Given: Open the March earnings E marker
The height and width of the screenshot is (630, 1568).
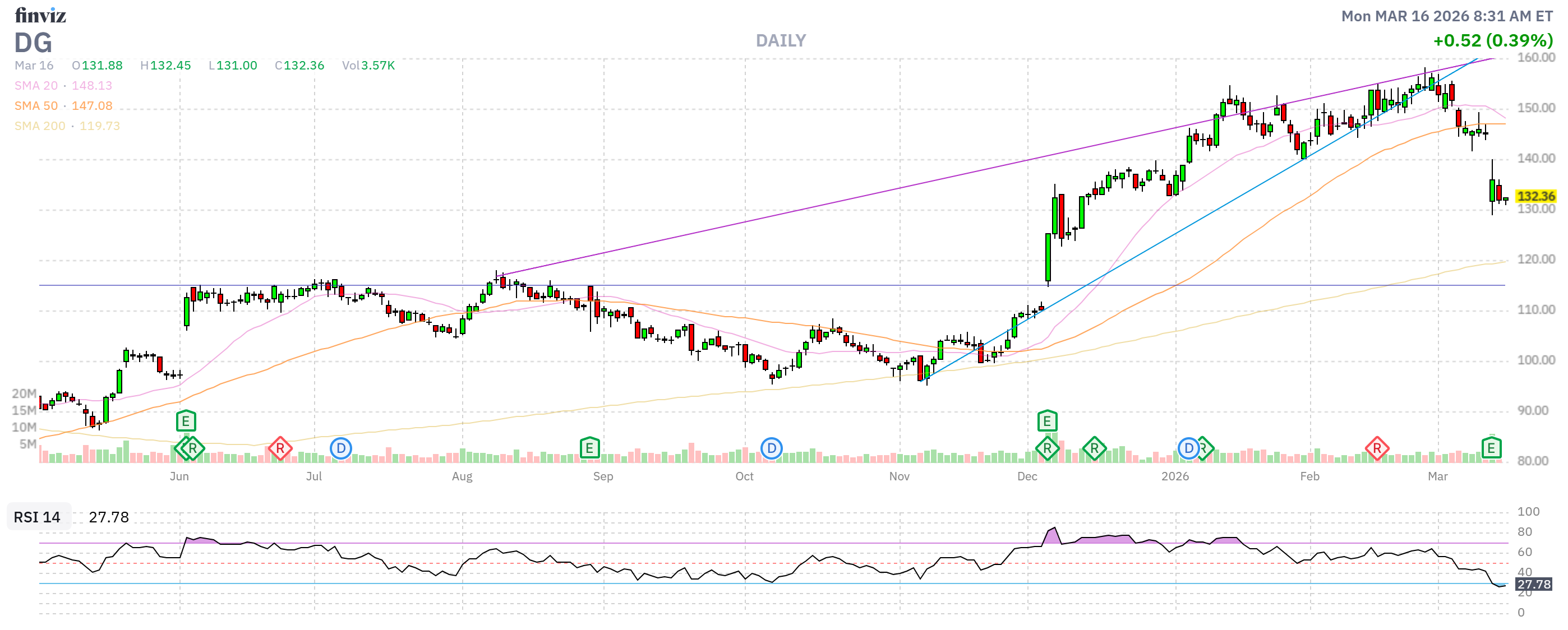Looking at the screenshot, I should 1491,449.
